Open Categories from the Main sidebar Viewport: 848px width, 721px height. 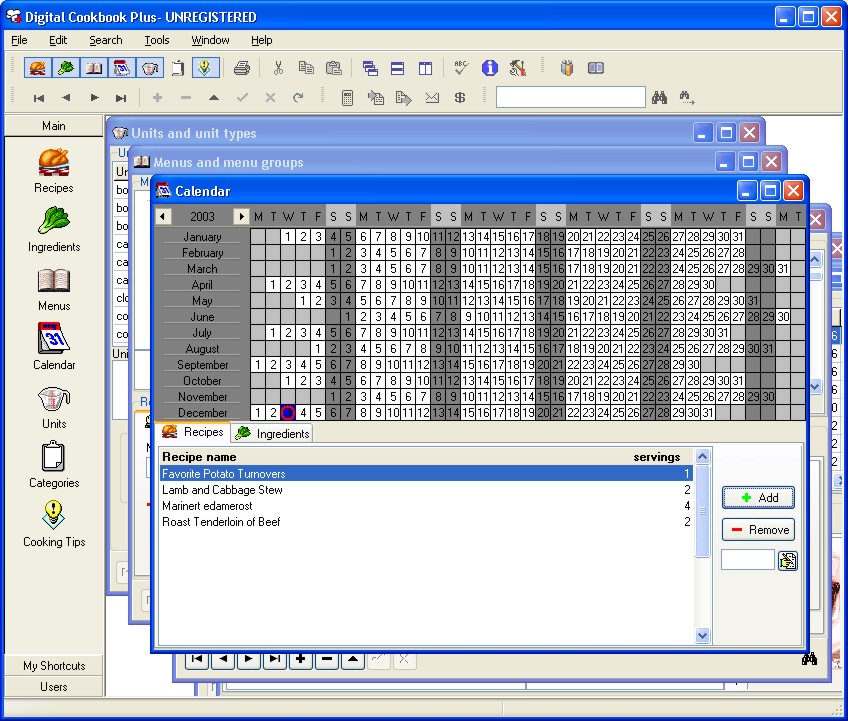coord(54,465)
